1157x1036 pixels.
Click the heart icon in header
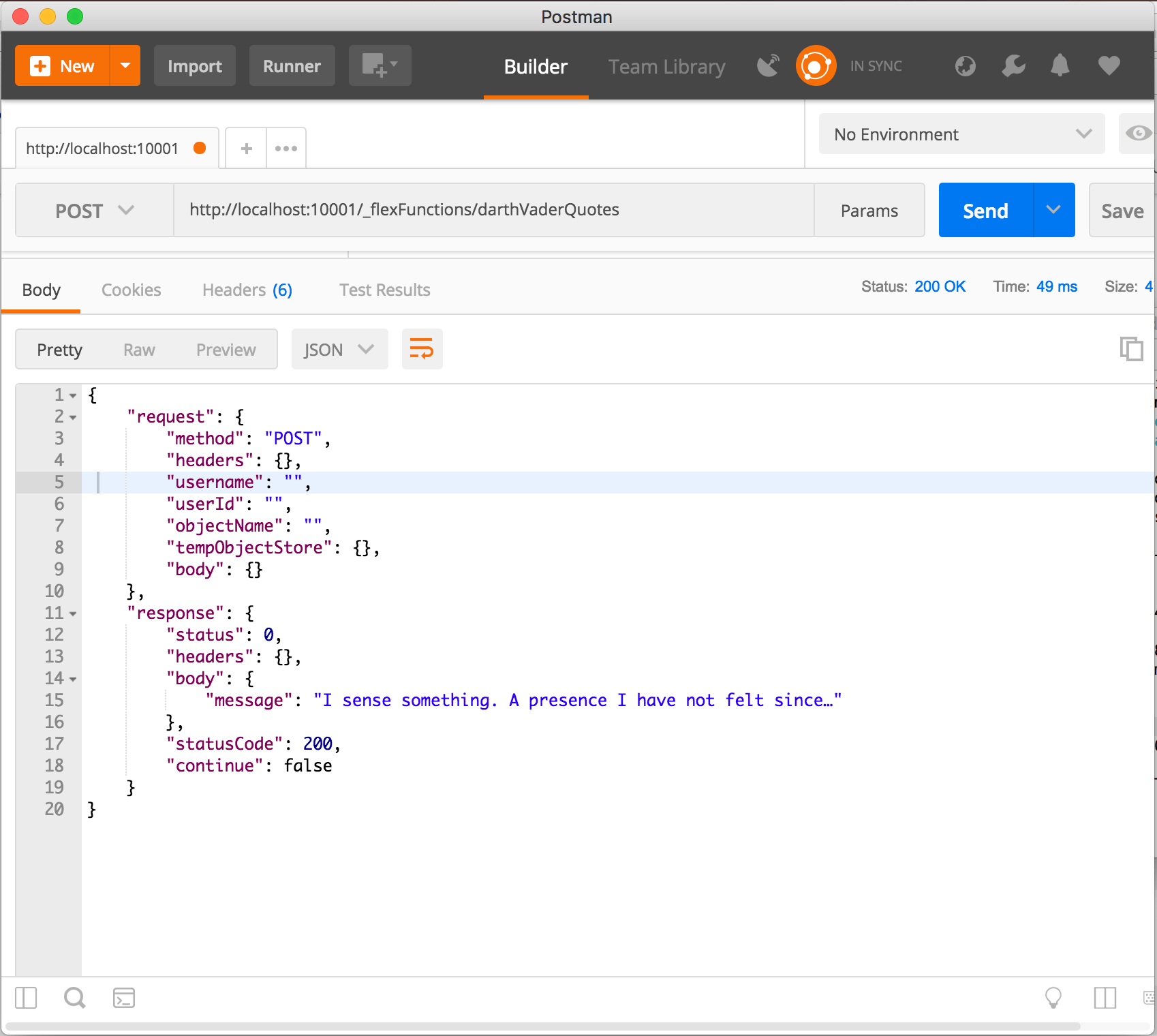(1109, 66)
